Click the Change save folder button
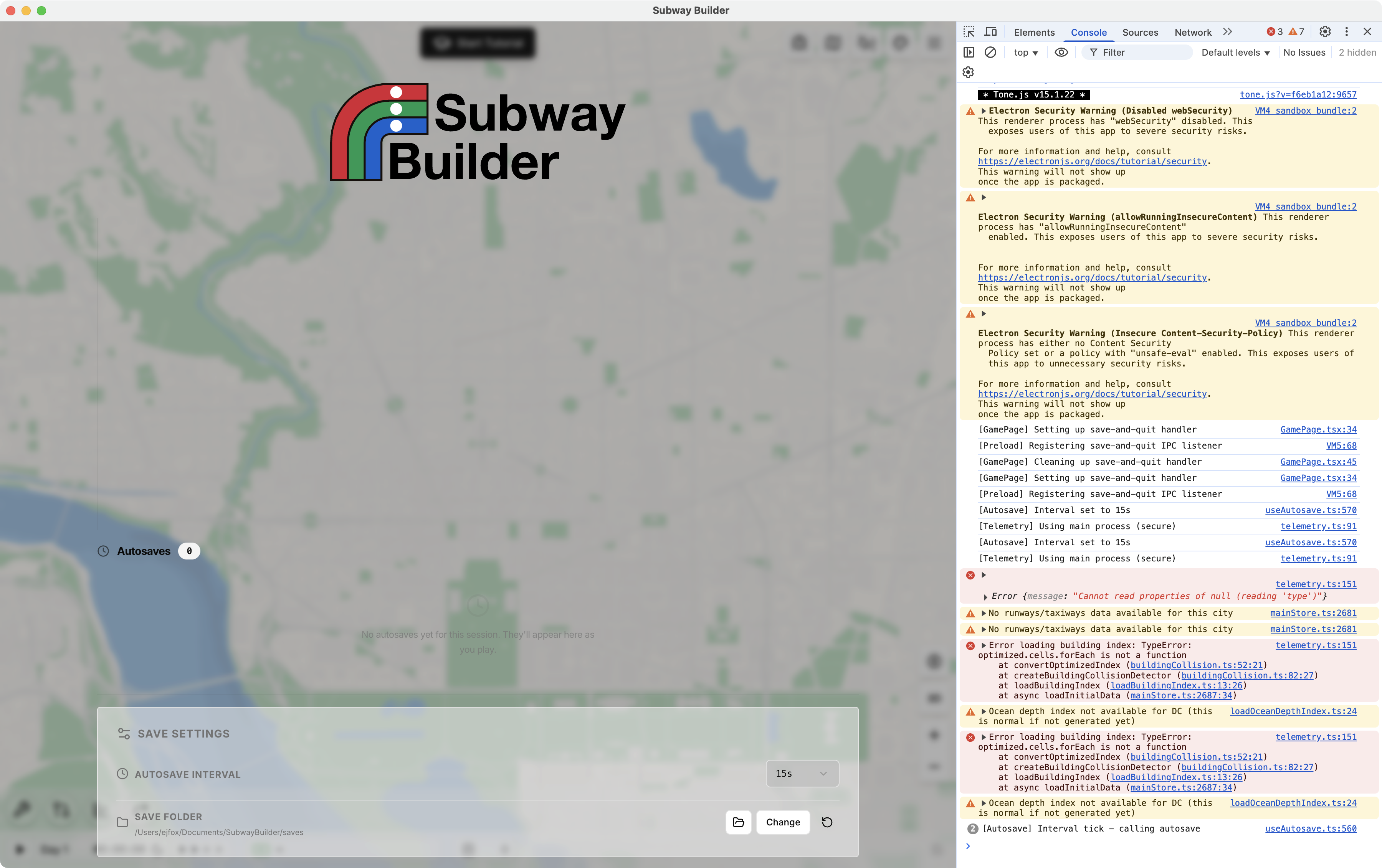 tap(783, 822)
